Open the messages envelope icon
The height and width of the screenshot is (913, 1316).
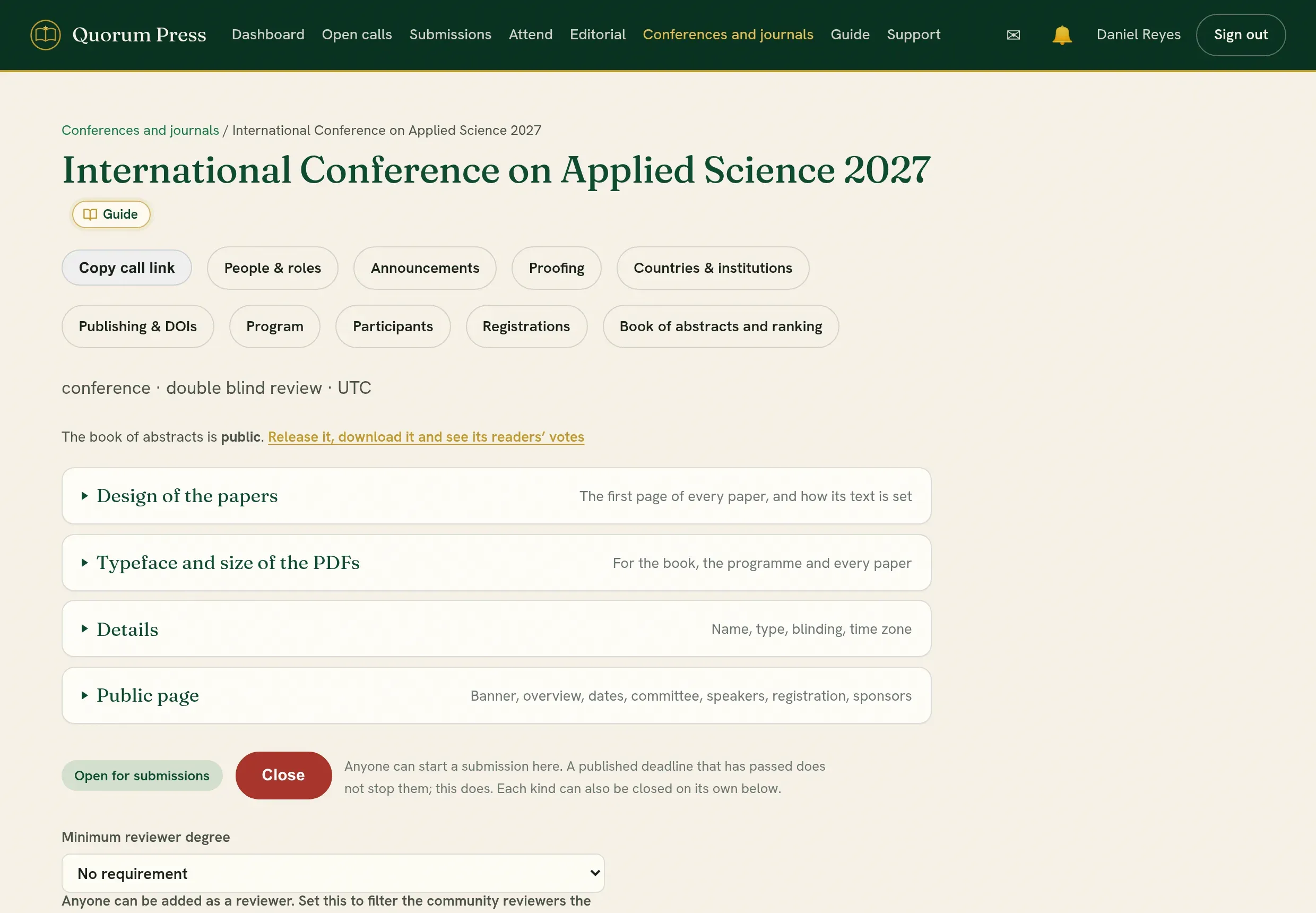pyautogui.click(x=1013, y=35)
